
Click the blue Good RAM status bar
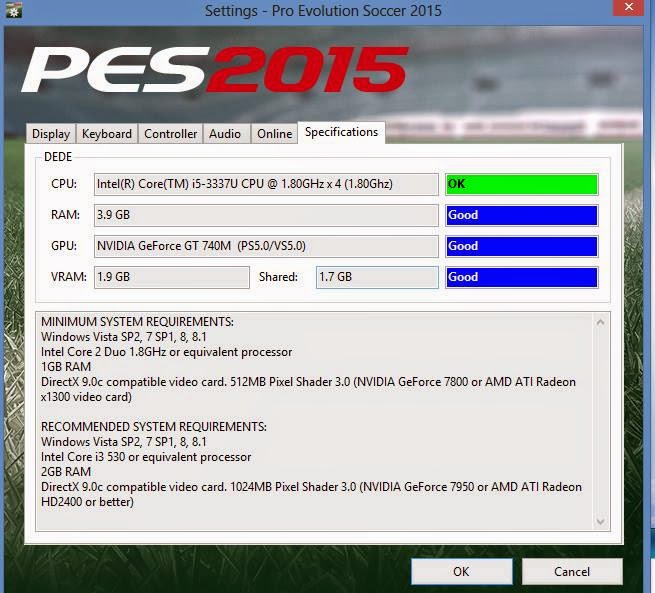(x=522, y=215)
